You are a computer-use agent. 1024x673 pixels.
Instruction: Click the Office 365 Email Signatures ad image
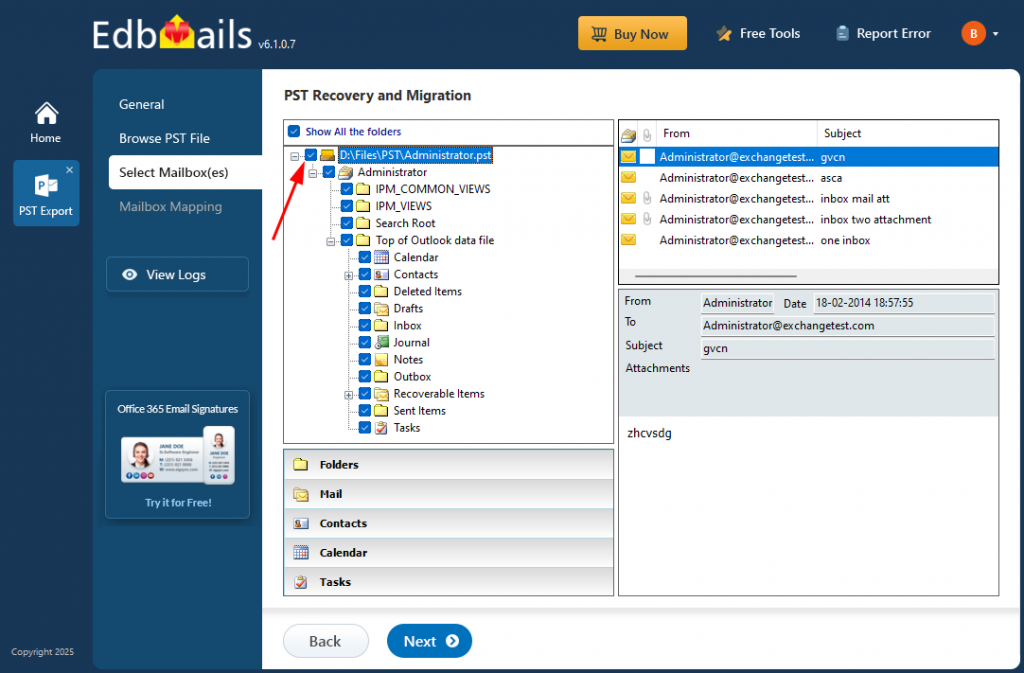[x=178, y=456]
